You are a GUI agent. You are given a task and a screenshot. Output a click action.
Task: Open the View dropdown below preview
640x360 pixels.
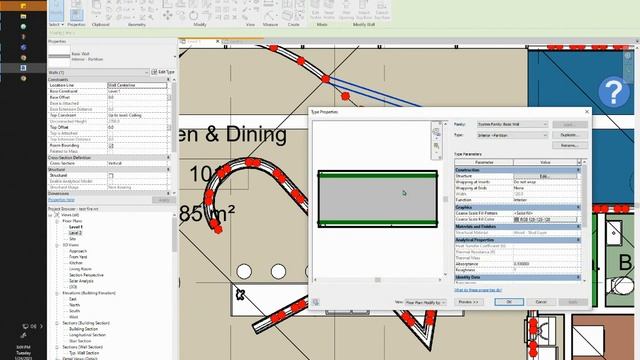point(425,302)
